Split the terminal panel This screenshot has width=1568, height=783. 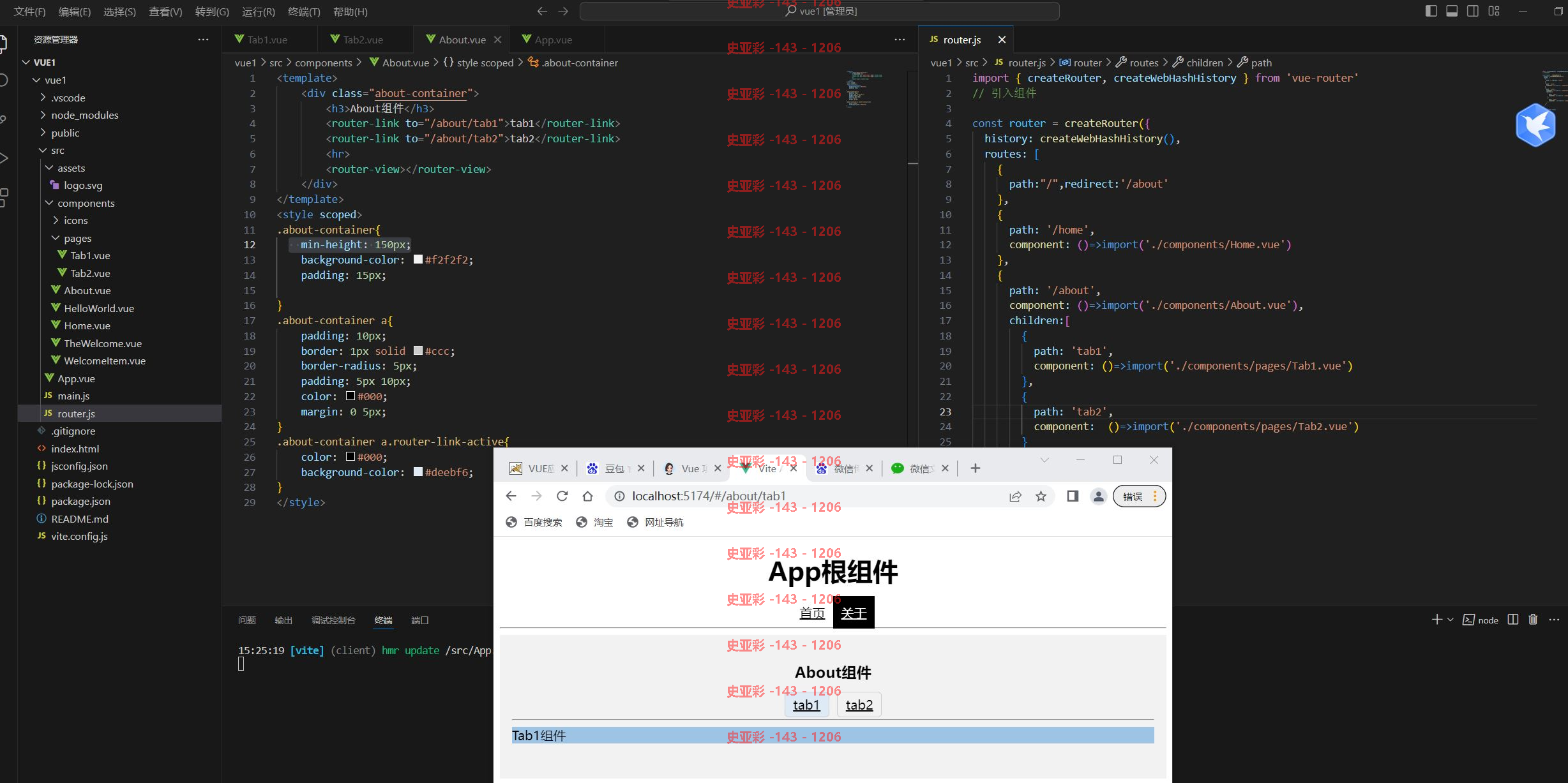pos(1512,620)
